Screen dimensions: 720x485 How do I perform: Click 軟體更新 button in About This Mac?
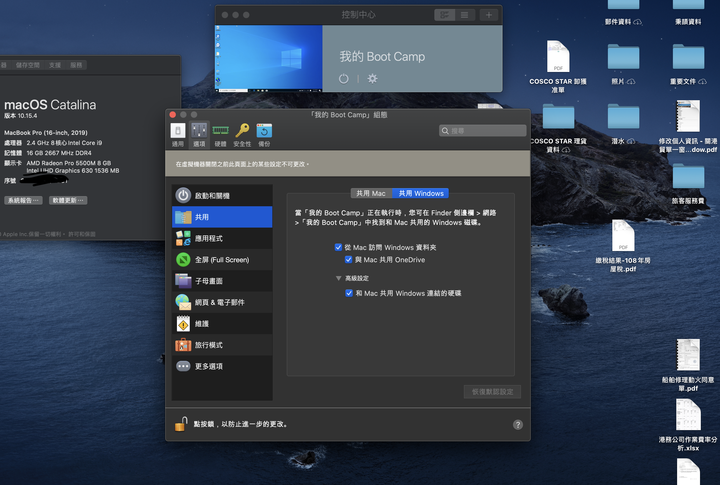coord(68,200)
